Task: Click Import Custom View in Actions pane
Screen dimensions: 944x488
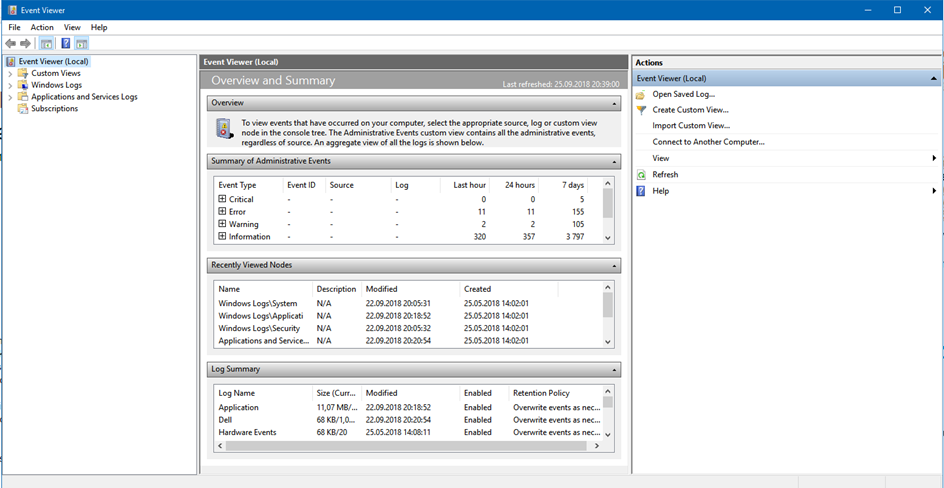Action: (691, 126)
